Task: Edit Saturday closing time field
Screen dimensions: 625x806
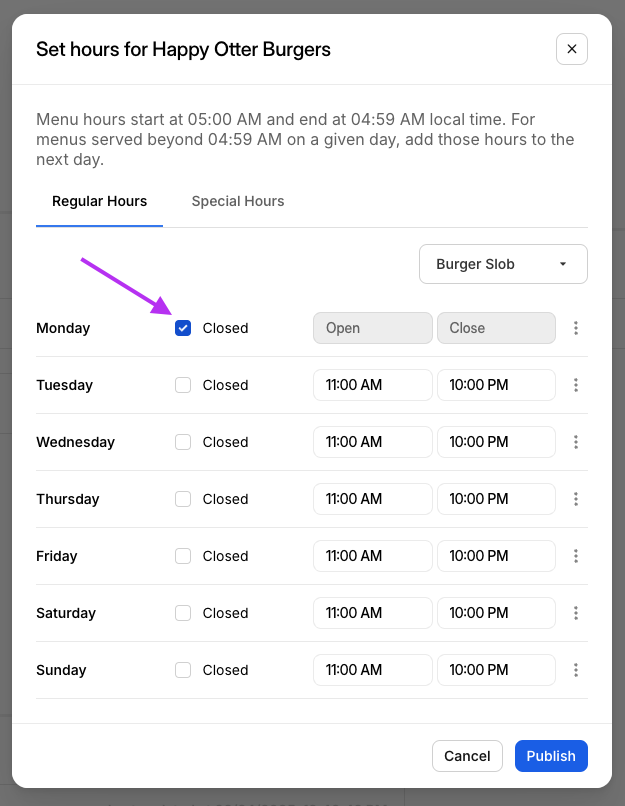Action: tap(496, 613)
